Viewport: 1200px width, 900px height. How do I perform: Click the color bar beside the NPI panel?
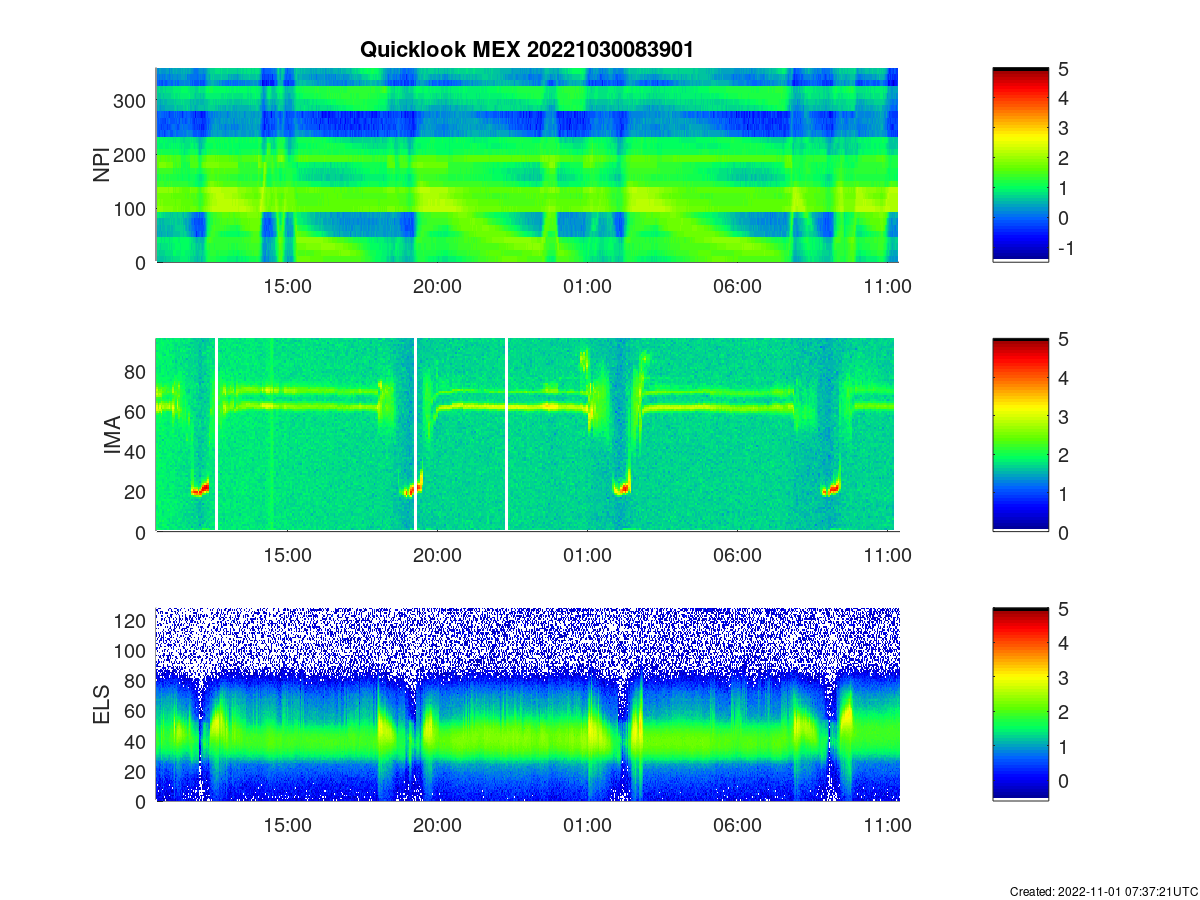(x=1020, y=165)
